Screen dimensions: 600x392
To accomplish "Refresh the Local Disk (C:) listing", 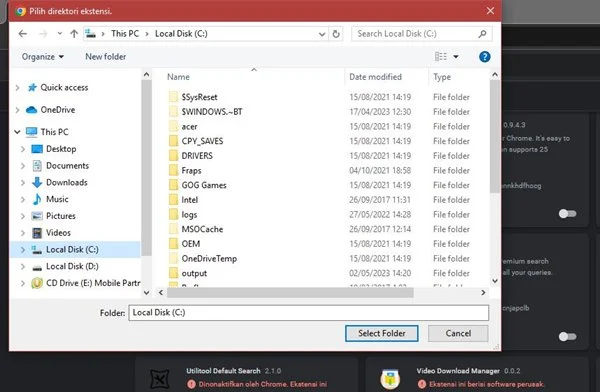I will [x=336, y=34].
